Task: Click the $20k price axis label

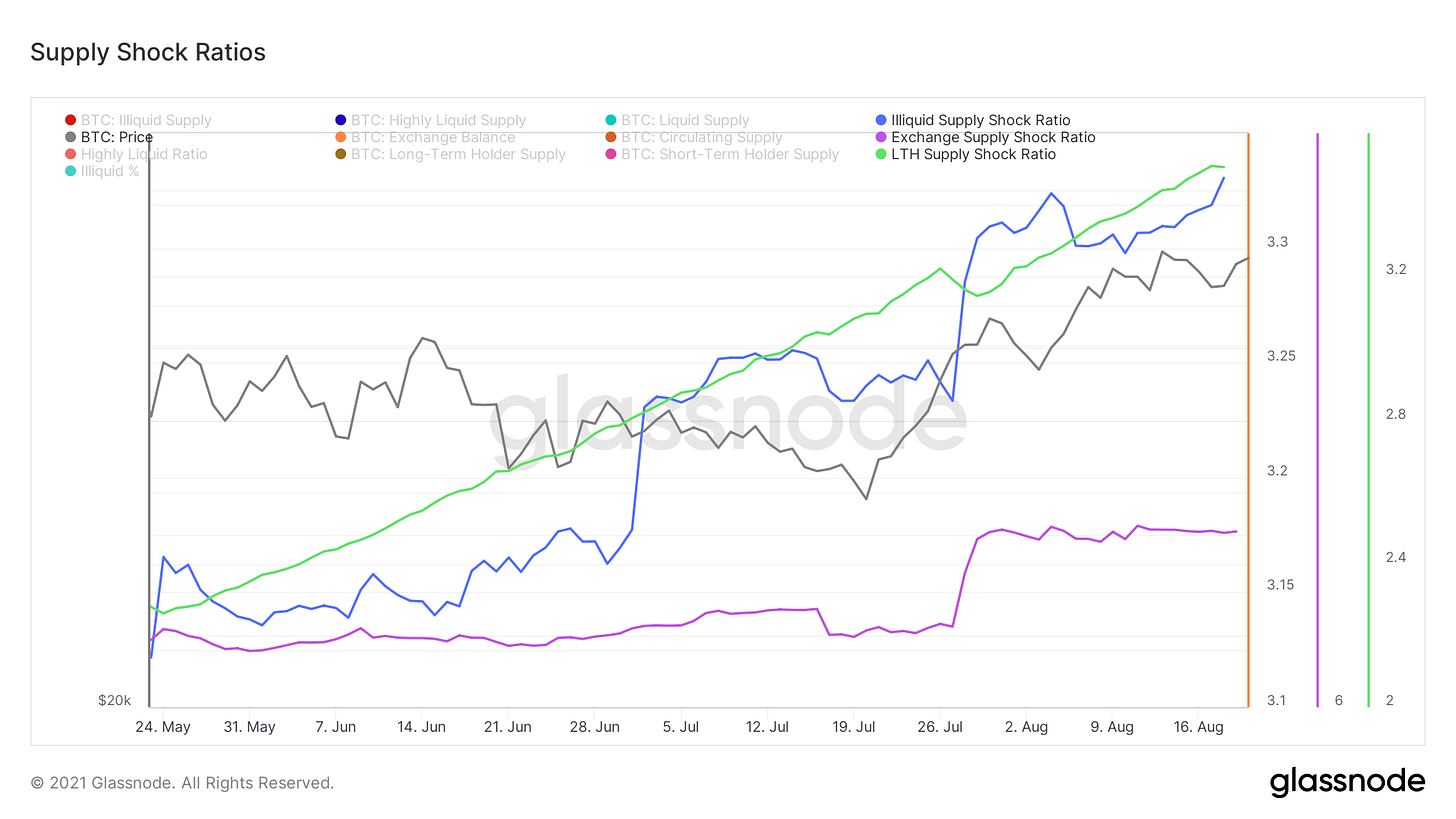Action: (x=114, y=700)
